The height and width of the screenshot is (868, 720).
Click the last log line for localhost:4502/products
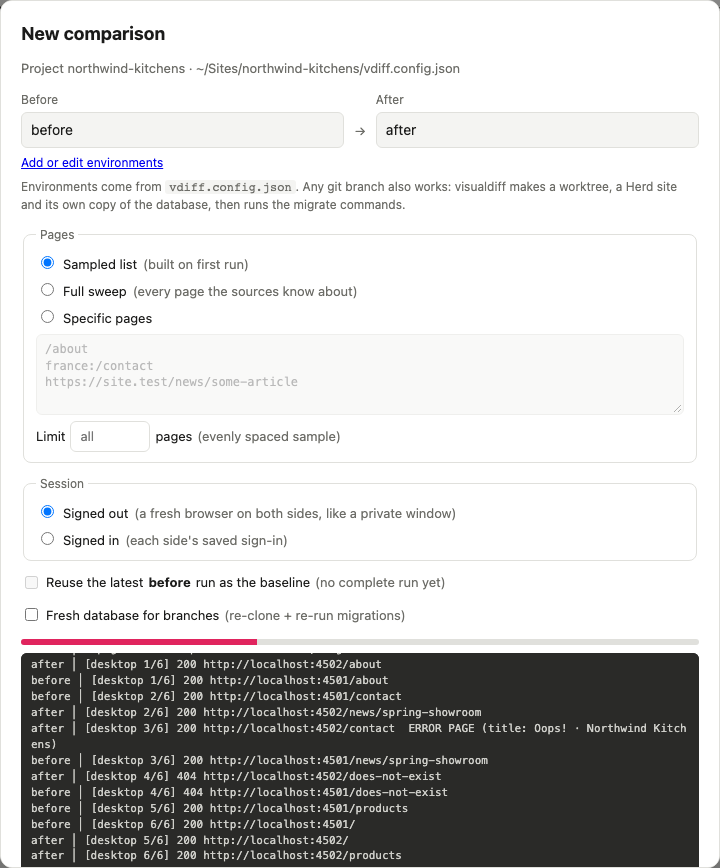[216, 855]
